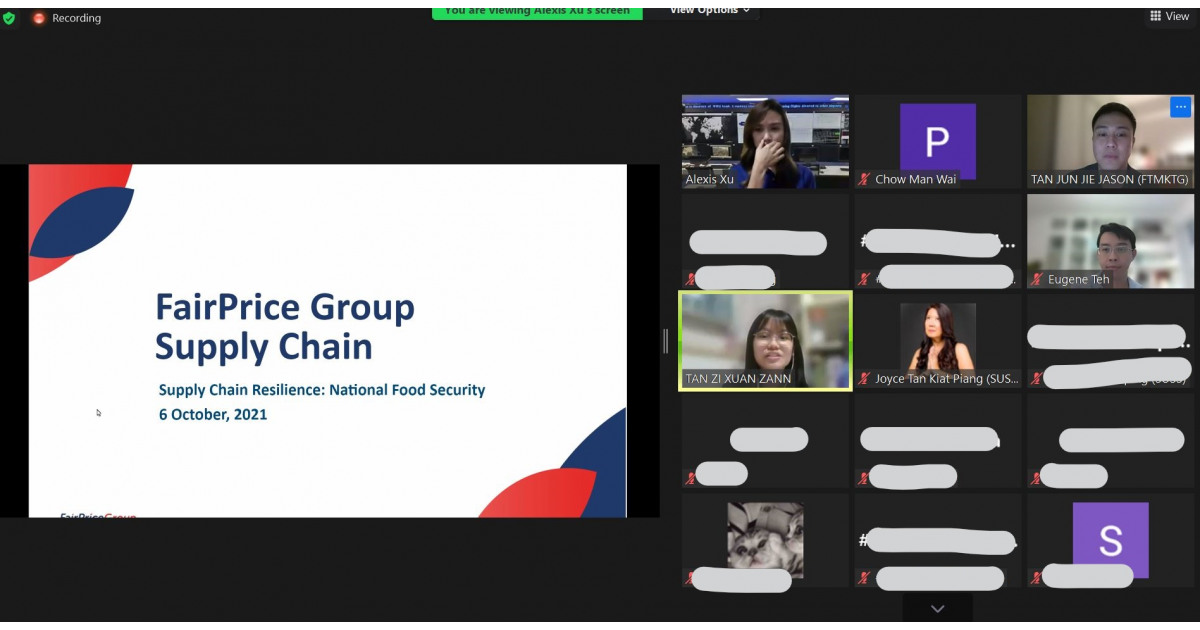Open the ellipsis menu on Jason's video tile

(1180, 107)
